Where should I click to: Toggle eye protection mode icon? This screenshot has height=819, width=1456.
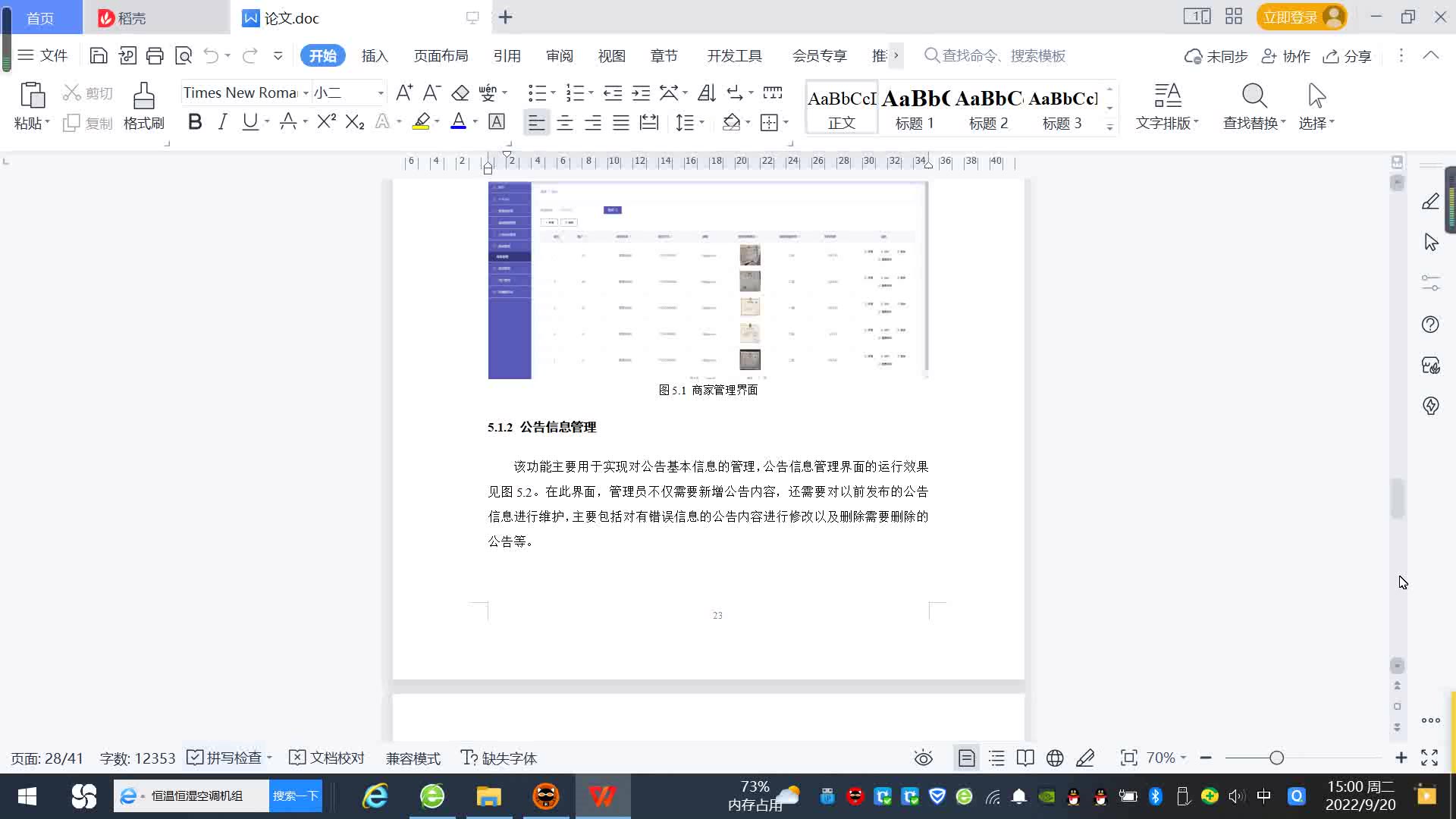pyautogui.click(x=923, y=758)
